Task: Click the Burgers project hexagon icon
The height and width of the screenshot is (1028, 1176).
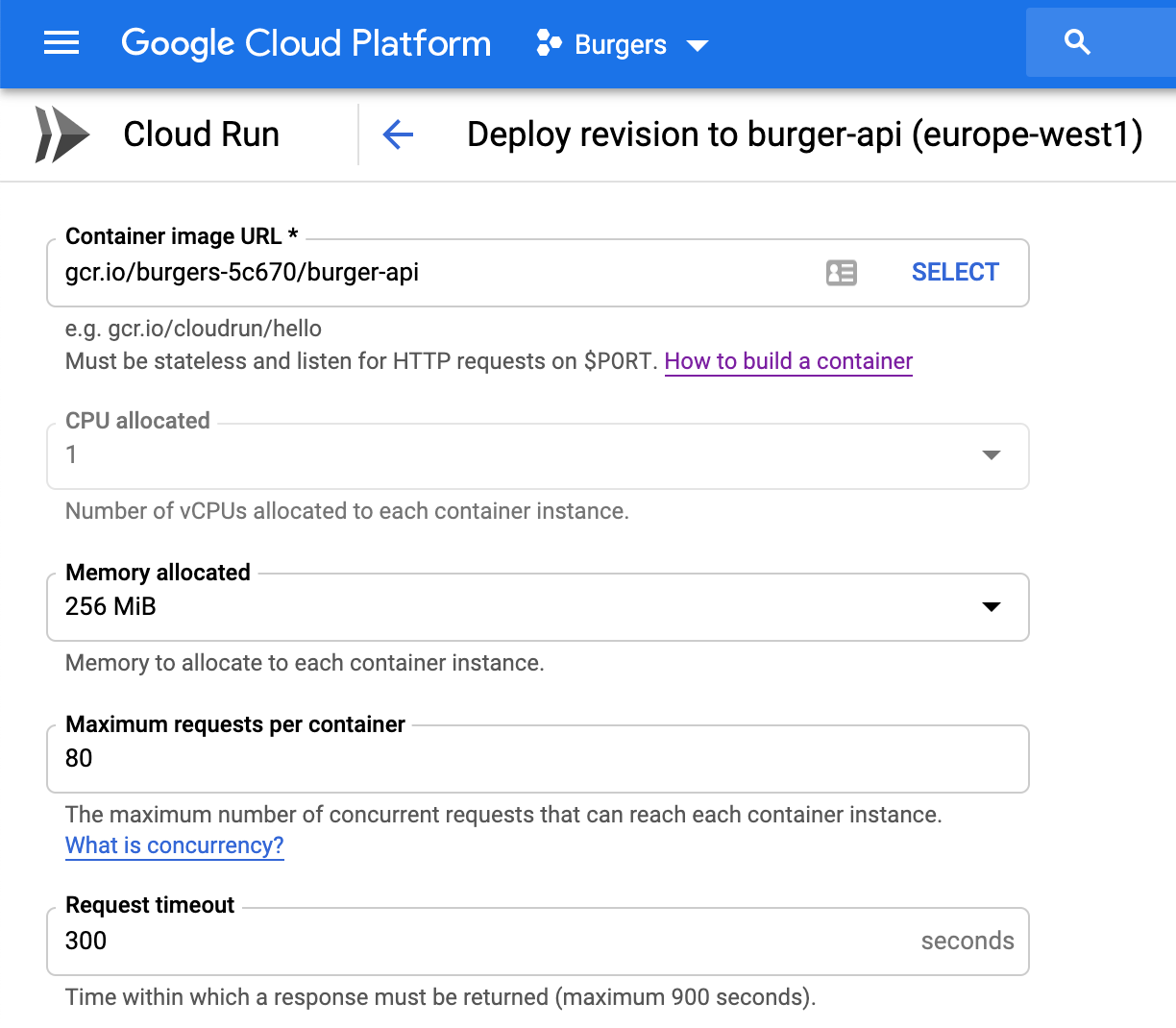Action: point(549,43)
